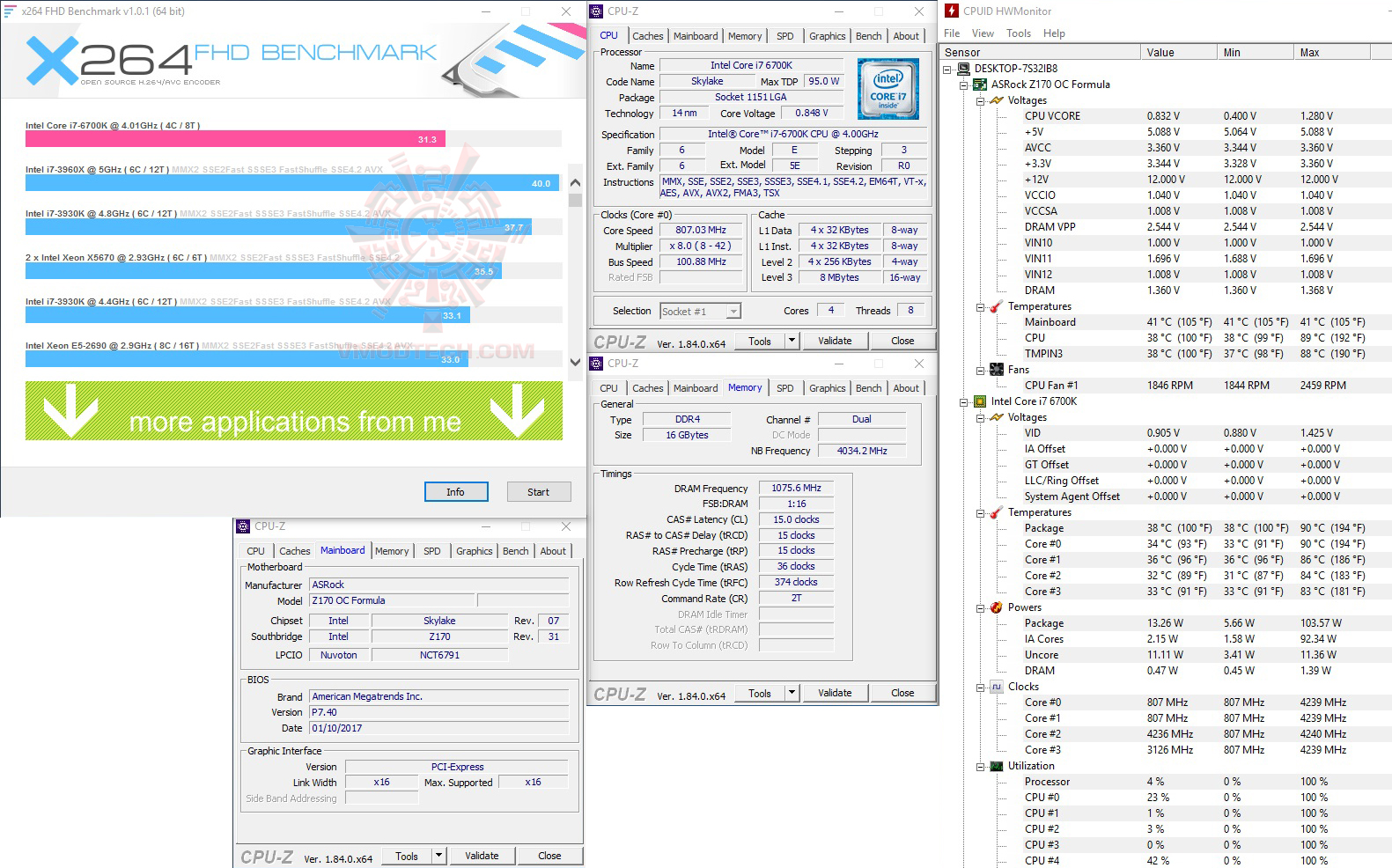
Task: Click the ASRock Z170 OC Formula motherboard icon
Action: 980,85
